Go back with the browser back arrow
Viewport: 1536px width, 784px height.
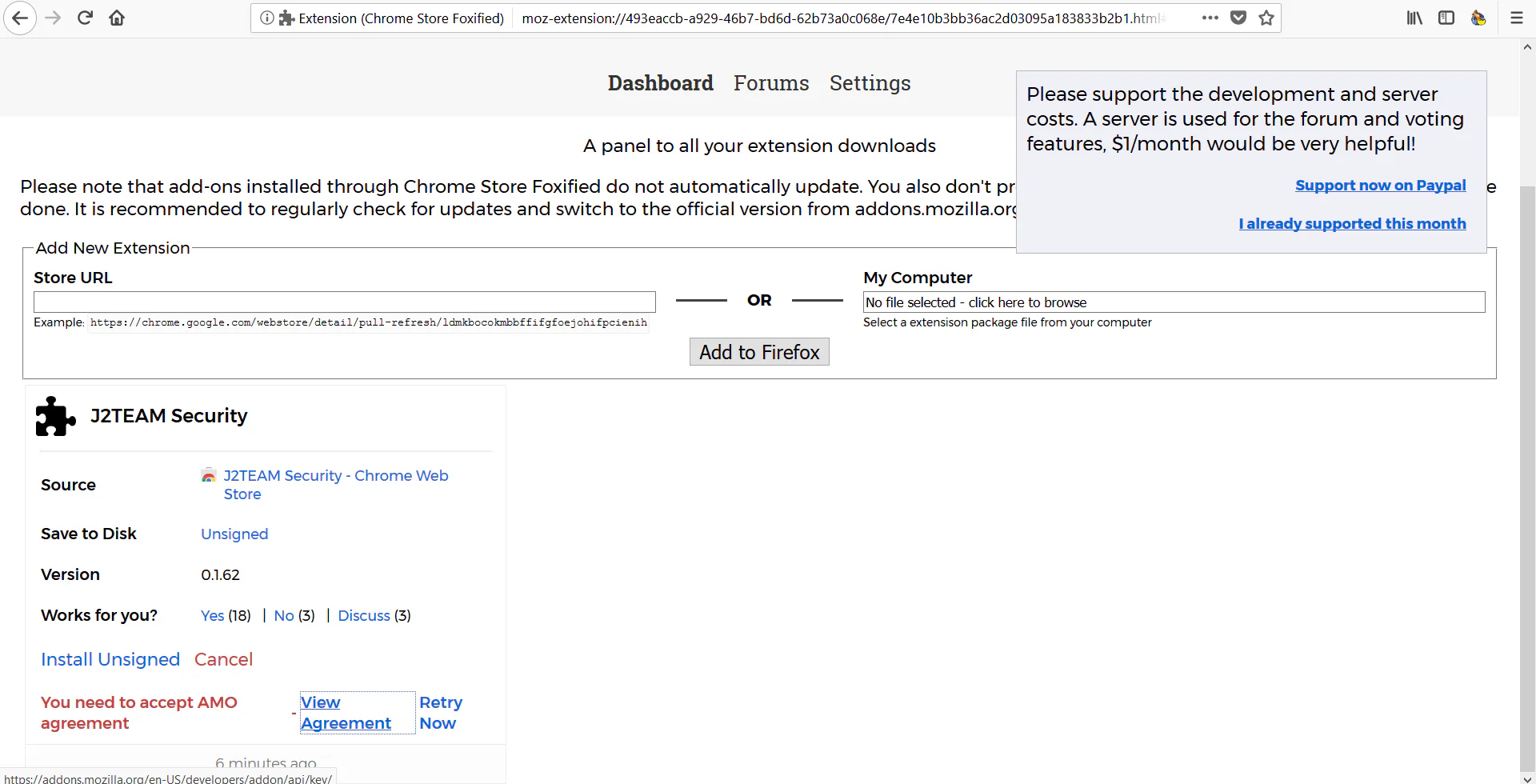coord(20,18)
